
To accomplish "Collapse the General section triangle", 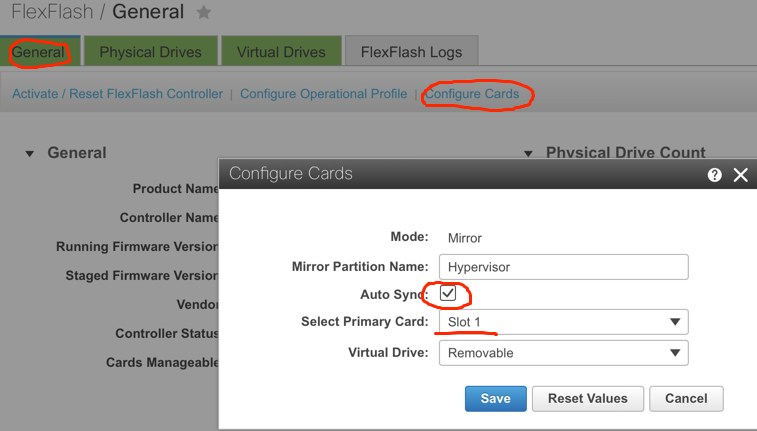I will pos(30,154).
